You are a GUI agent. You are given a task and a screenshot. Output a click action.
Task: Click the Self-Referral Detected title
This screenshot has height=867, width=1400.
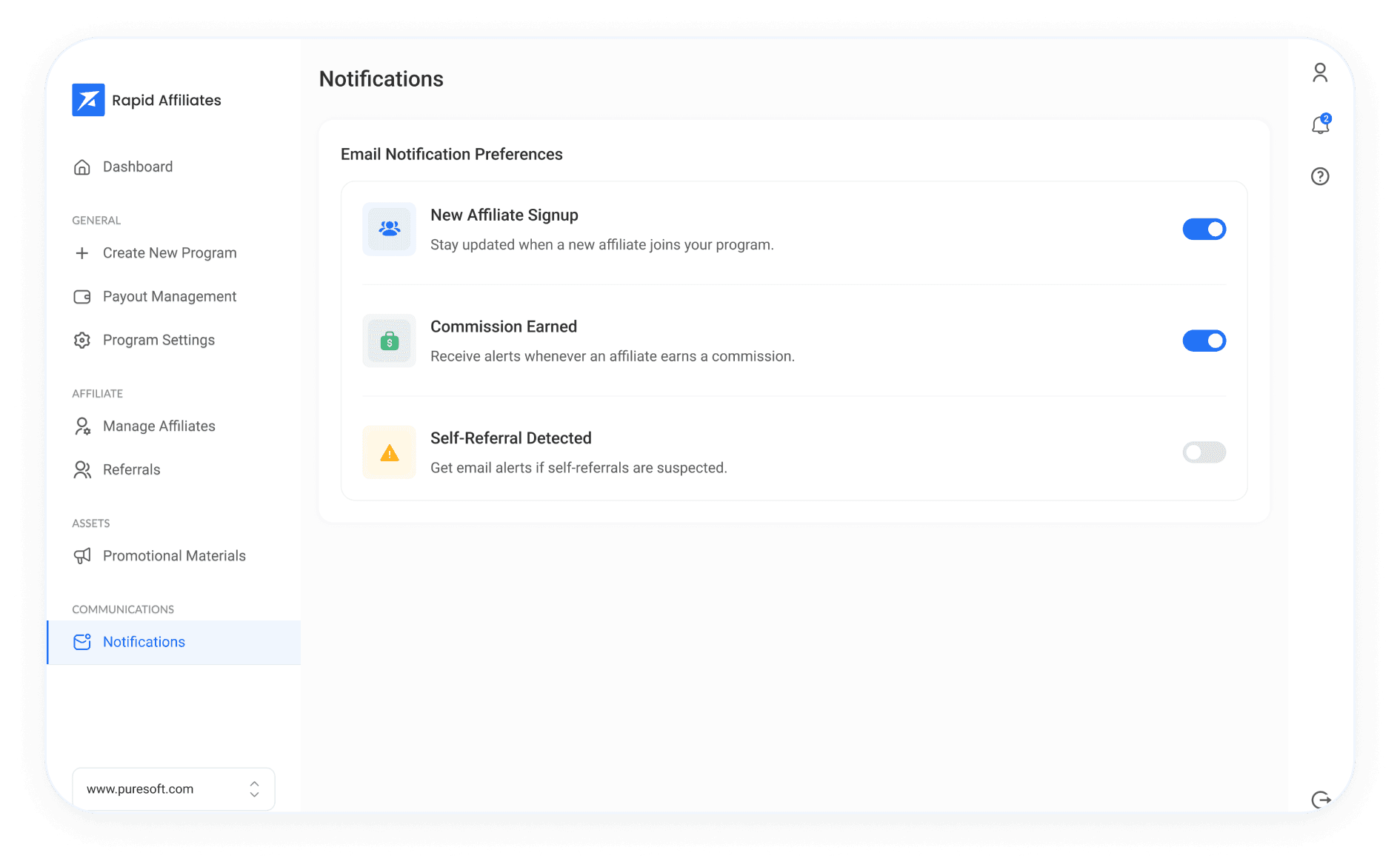pos(511,438)
